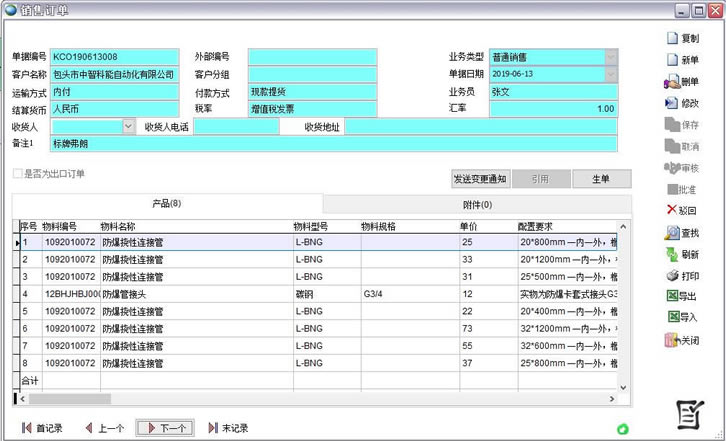Viewport: 726px width, 441px height.
Task: Click the 取消 cancel icon
Action: pos(672,146)
